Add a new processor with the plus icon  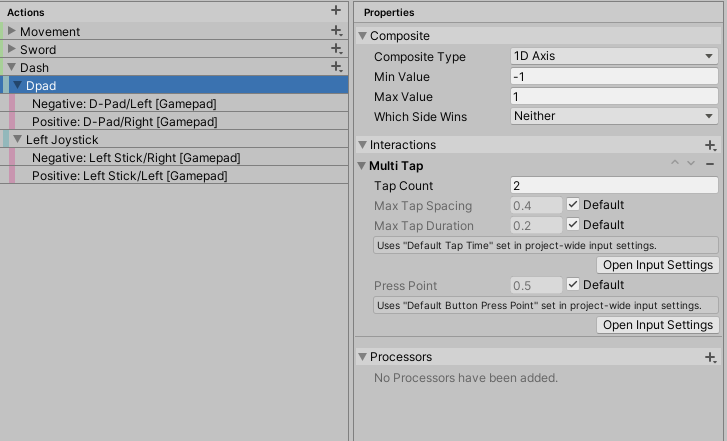click(710, 357)
